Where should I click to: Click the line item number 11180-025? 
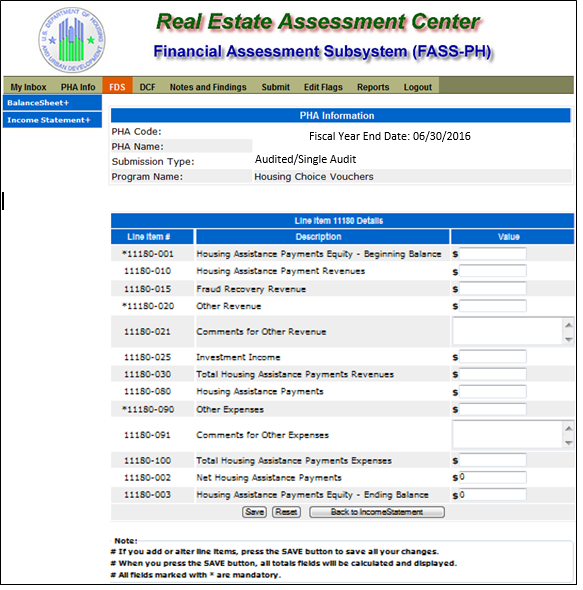click(x=148, y=357)
